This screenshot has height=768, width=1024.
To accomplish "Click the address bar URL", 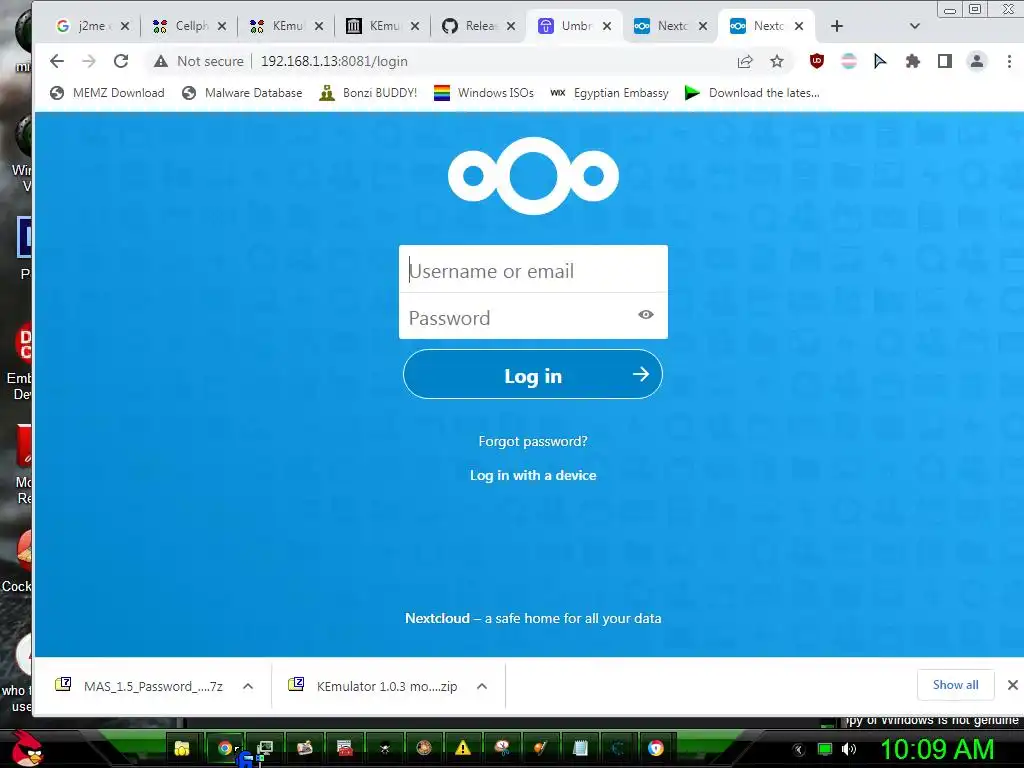I will click(334, 61).
